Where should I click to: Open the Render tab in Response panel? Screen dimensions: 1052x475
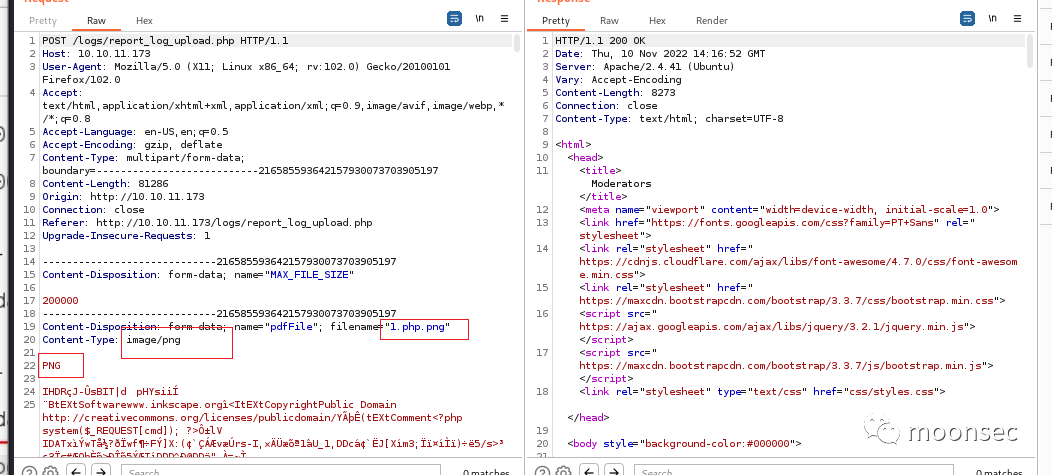point(712,21)
